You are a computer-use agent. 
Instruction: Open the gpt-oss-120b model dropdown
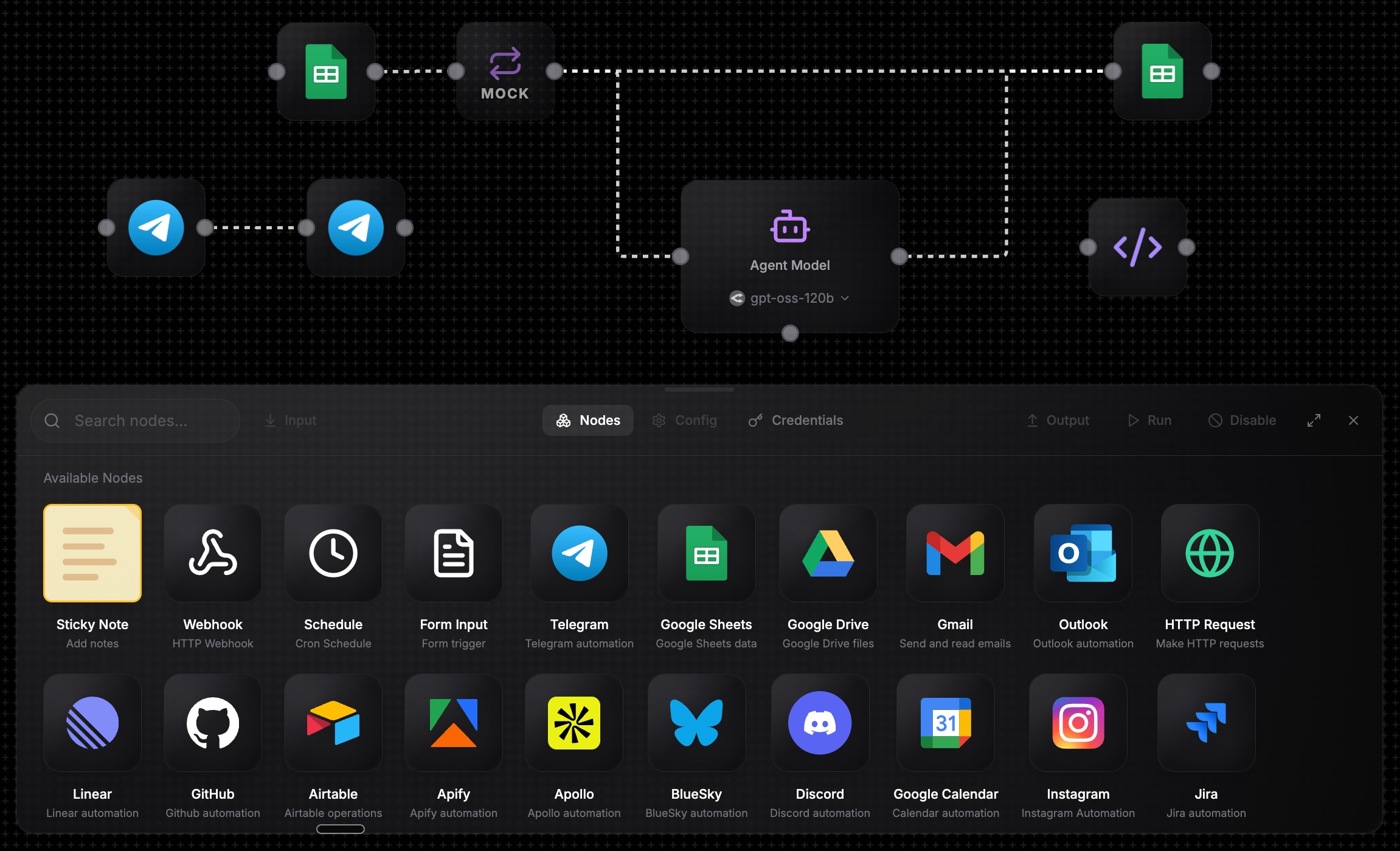789,298
